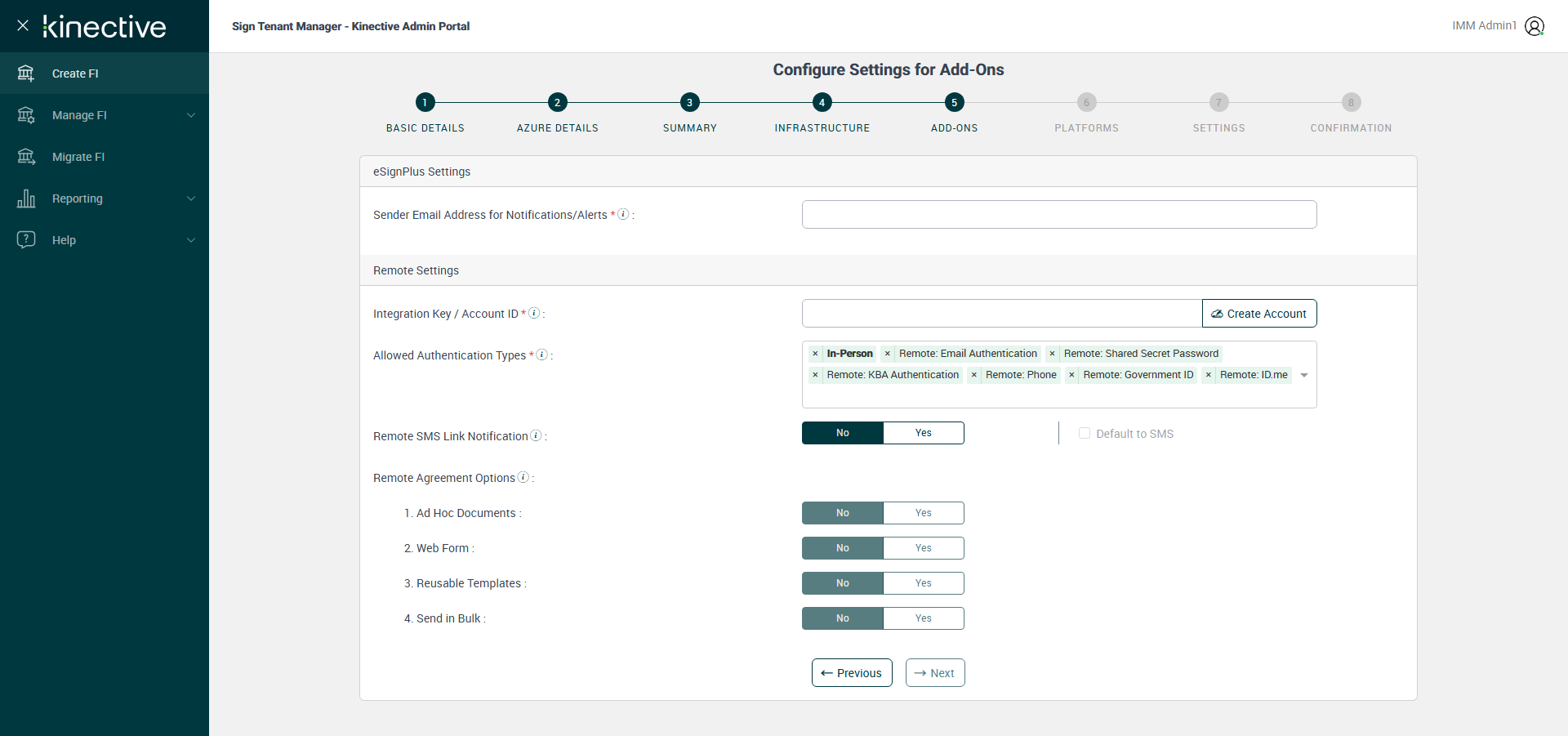Proceed with the Next button
The image size is (1568, 736).
click(x=935, y=673)
